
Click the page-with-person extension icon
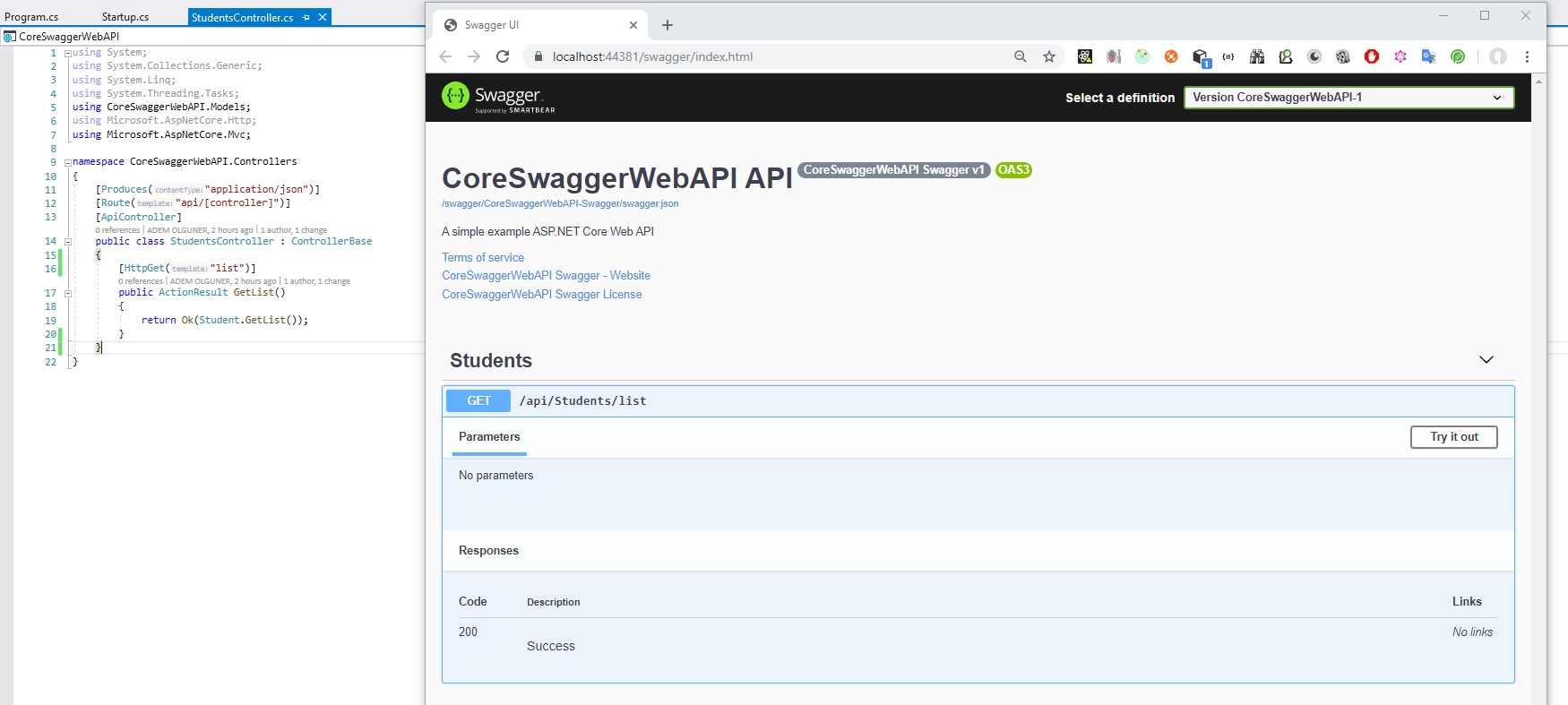(x=1286, y=56)
